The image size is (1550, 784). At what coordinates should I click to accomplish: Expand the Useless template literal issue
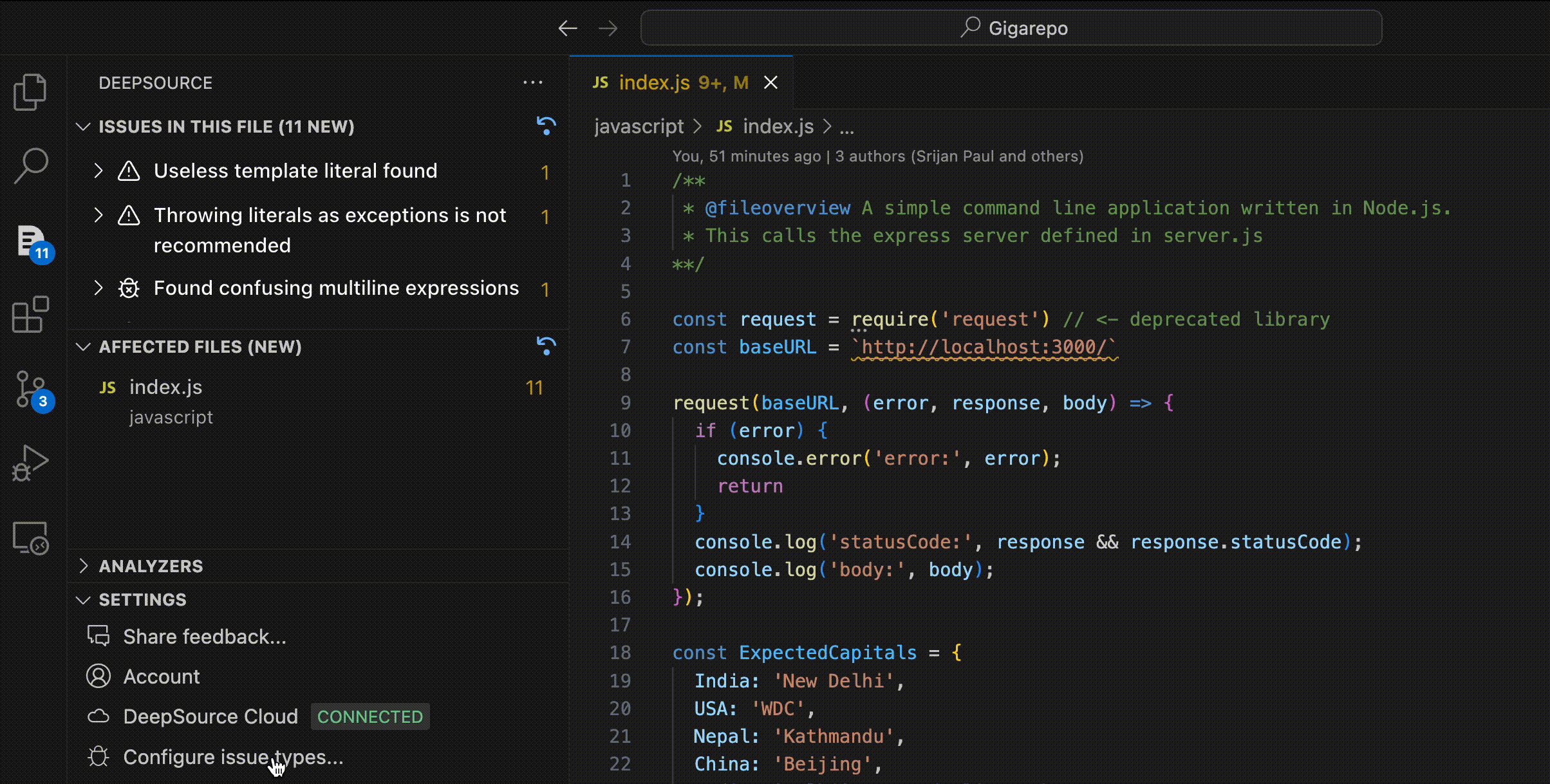point(98,171)
